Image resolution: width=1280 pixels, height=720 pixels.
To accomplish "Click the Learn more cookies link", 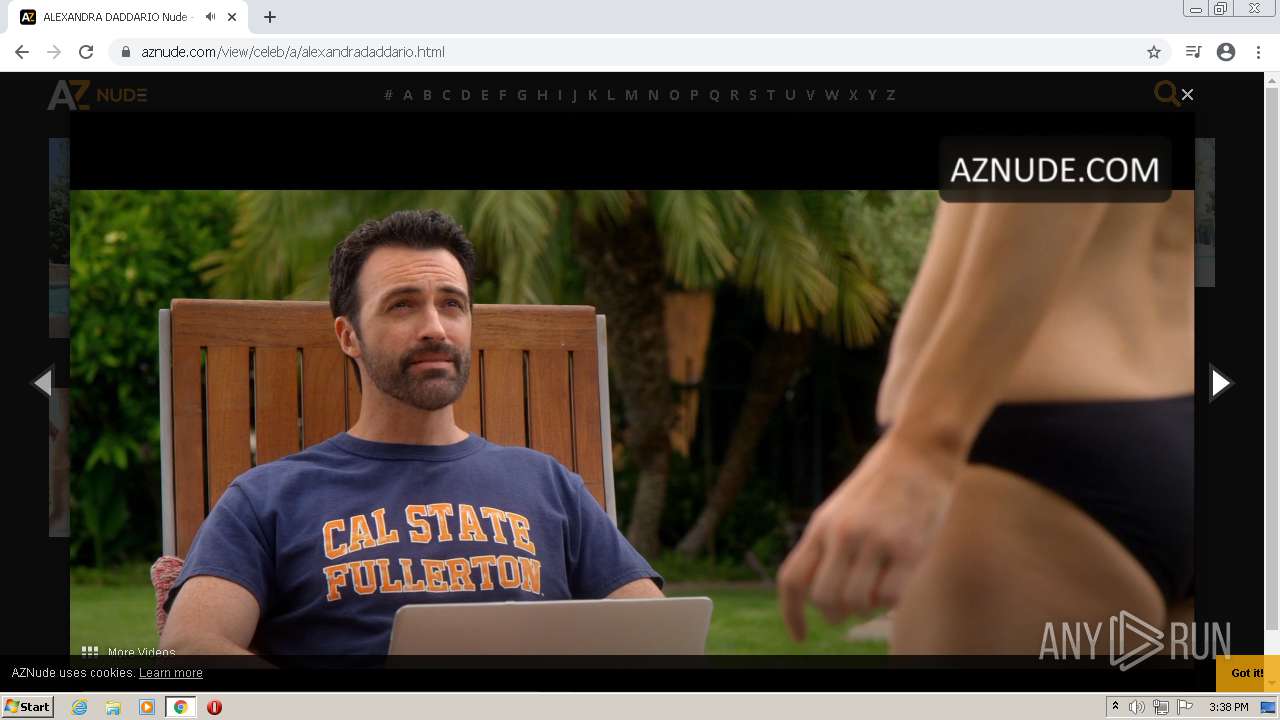I will click(171, 673).
